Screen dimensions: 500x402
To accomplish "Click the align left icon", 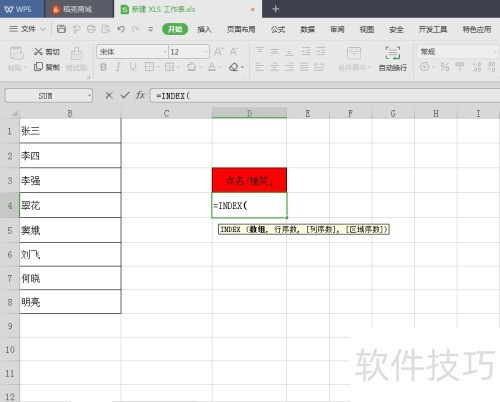I will point(260,67).
